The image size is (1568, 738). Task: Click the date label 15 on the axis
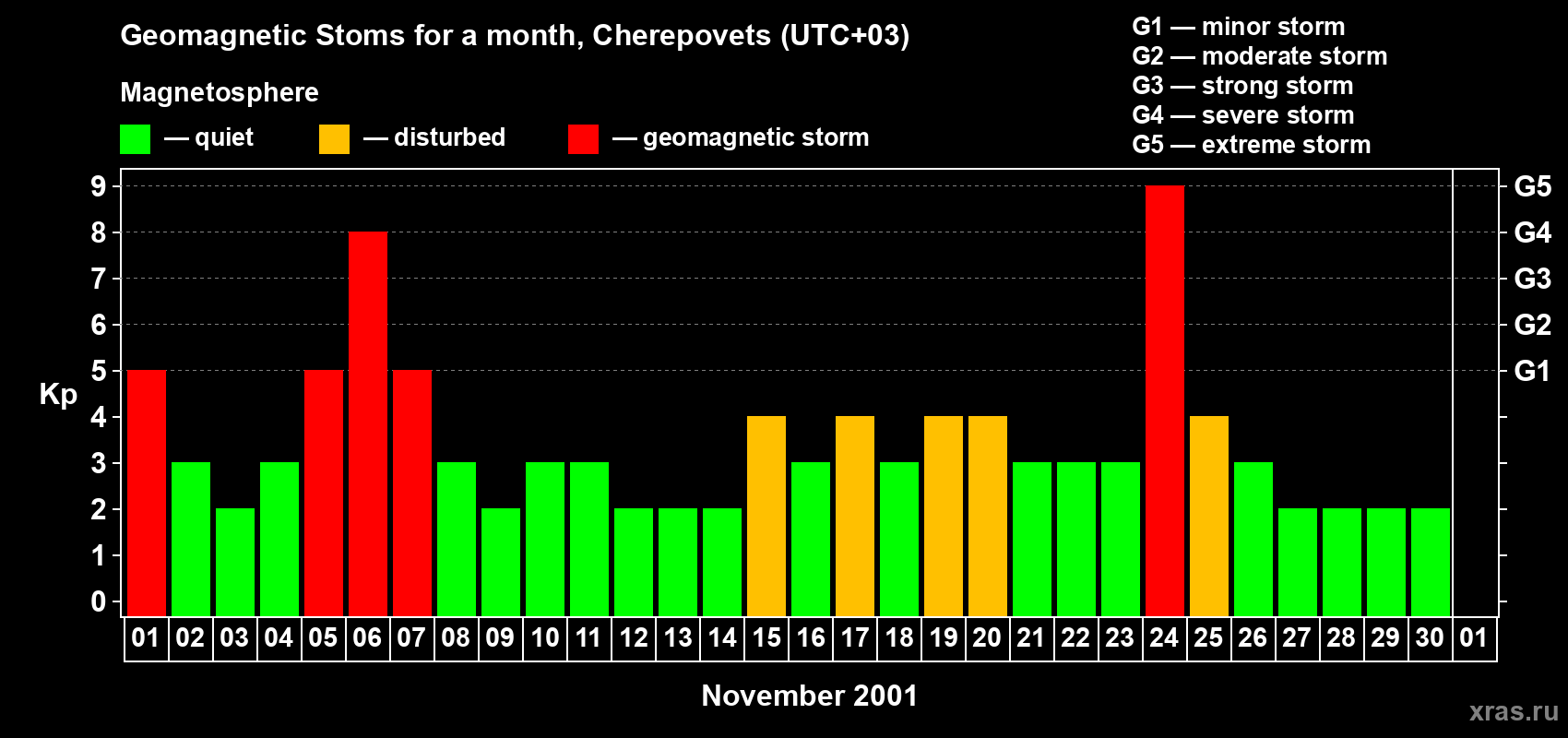pyautogui.click(x=766, y=638)
